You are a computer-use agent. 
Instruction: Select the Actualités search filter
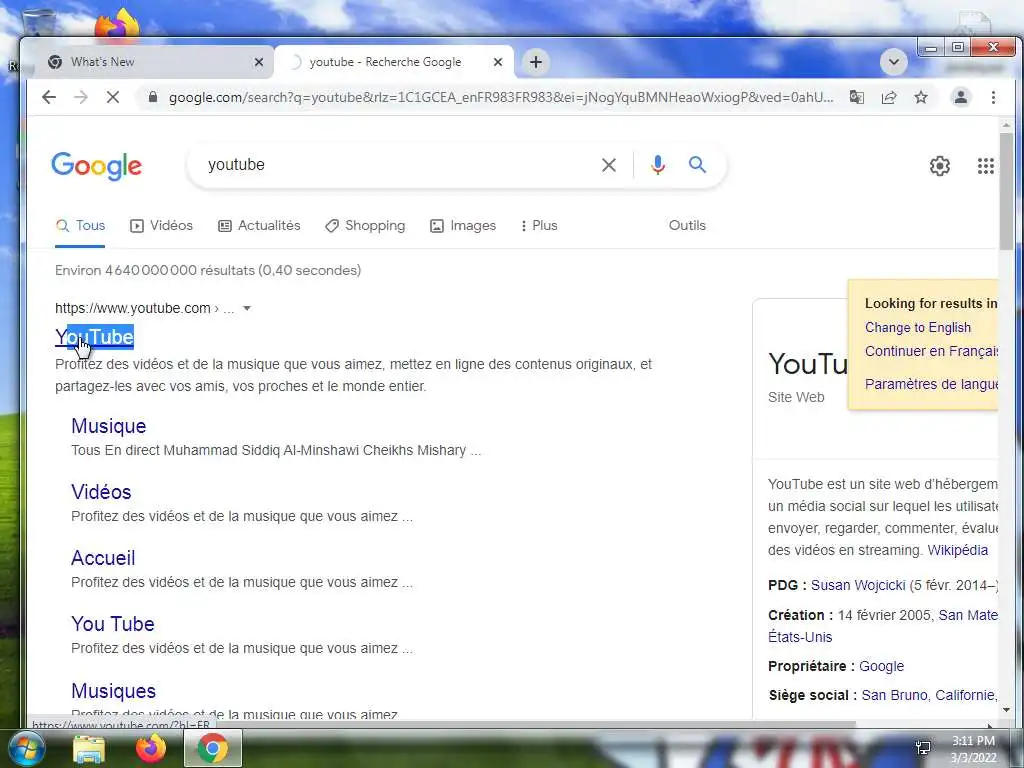click(x=259, y=225)
